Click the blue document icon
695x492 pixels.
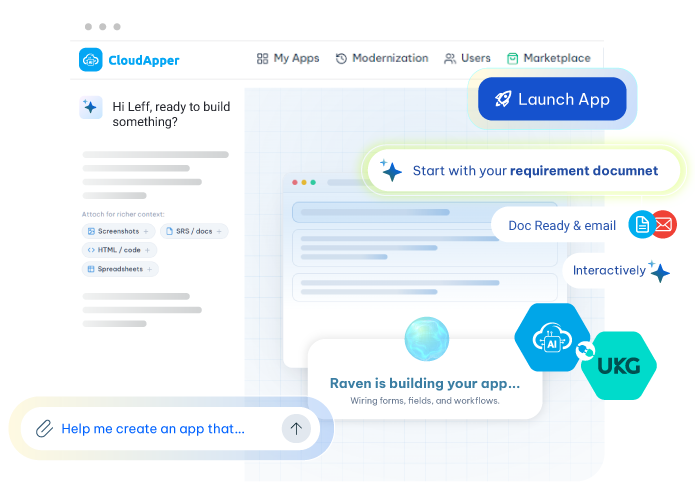pos(642,225)
